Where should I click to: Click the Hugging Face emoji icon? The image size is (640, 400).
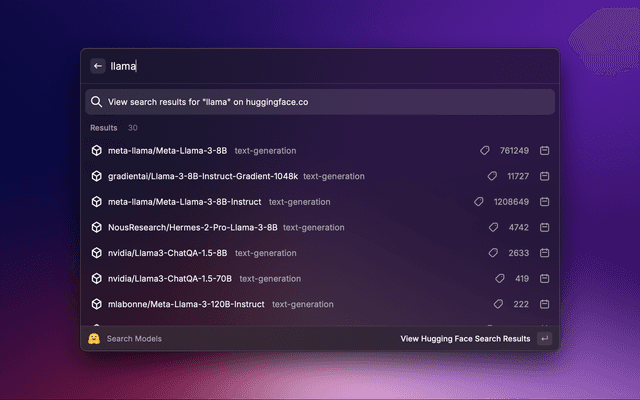tap(93, 339)
